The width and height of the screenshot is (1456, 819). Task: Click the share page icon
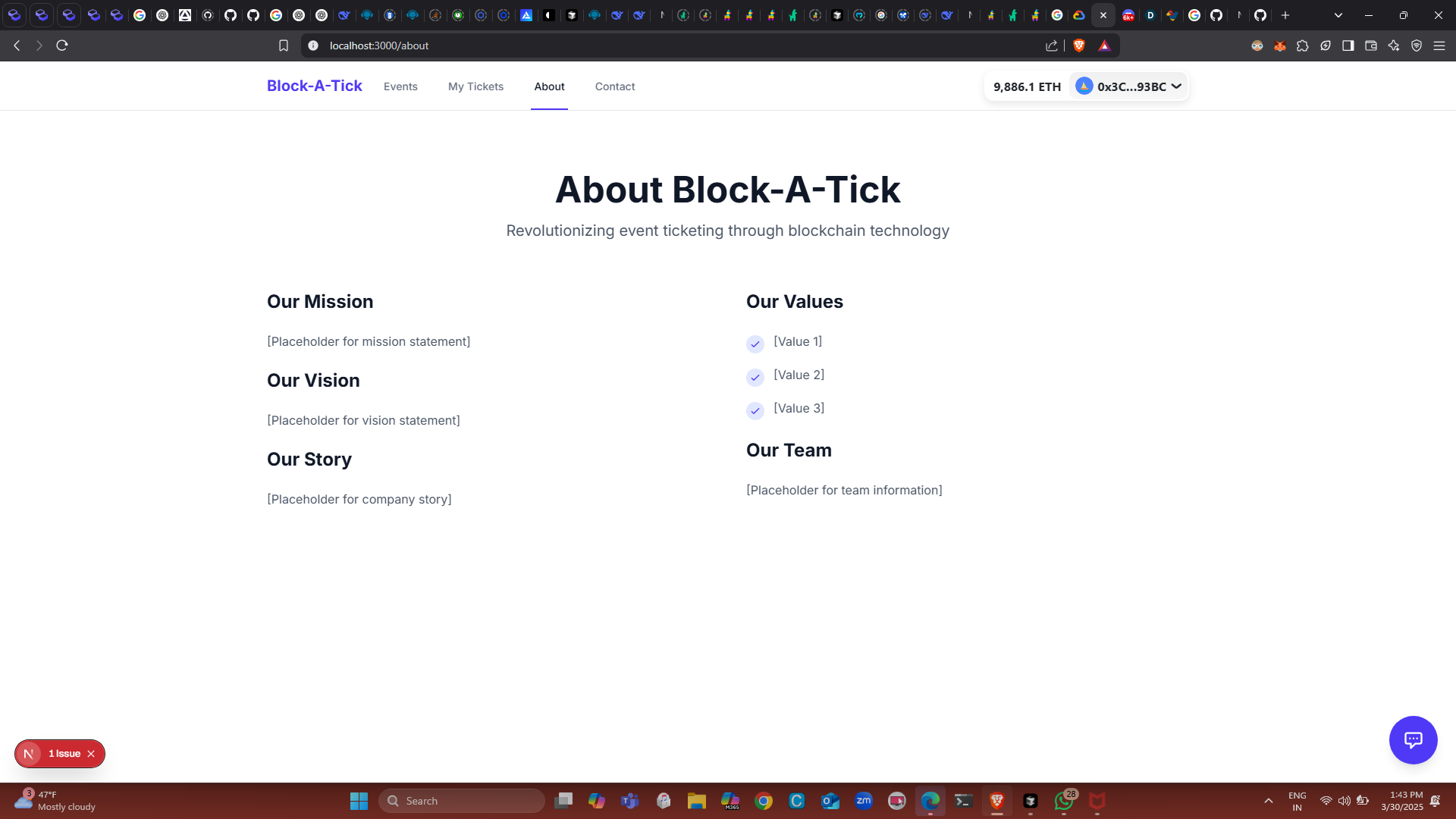[x=1052, y=45]
